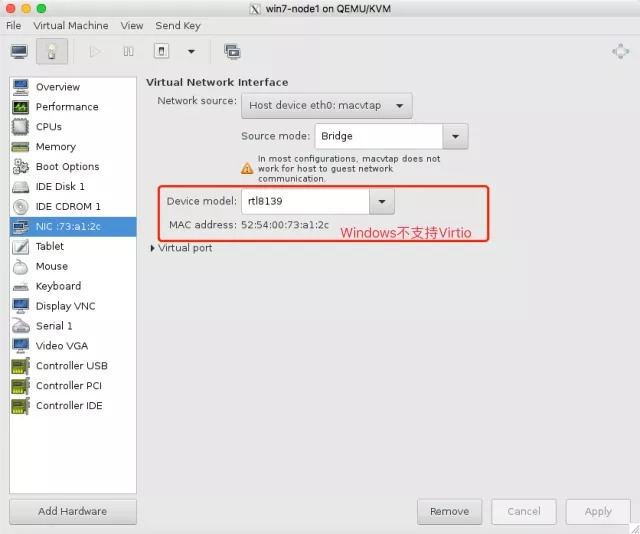The width and height of the screenshot is (640, 534).
Task: Open the Network source dropdown
Action: (327, 105)
